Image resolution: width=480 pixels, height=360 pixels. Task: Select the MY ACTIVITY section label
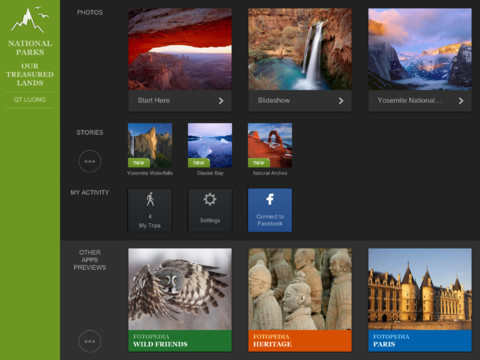(90, 193)
